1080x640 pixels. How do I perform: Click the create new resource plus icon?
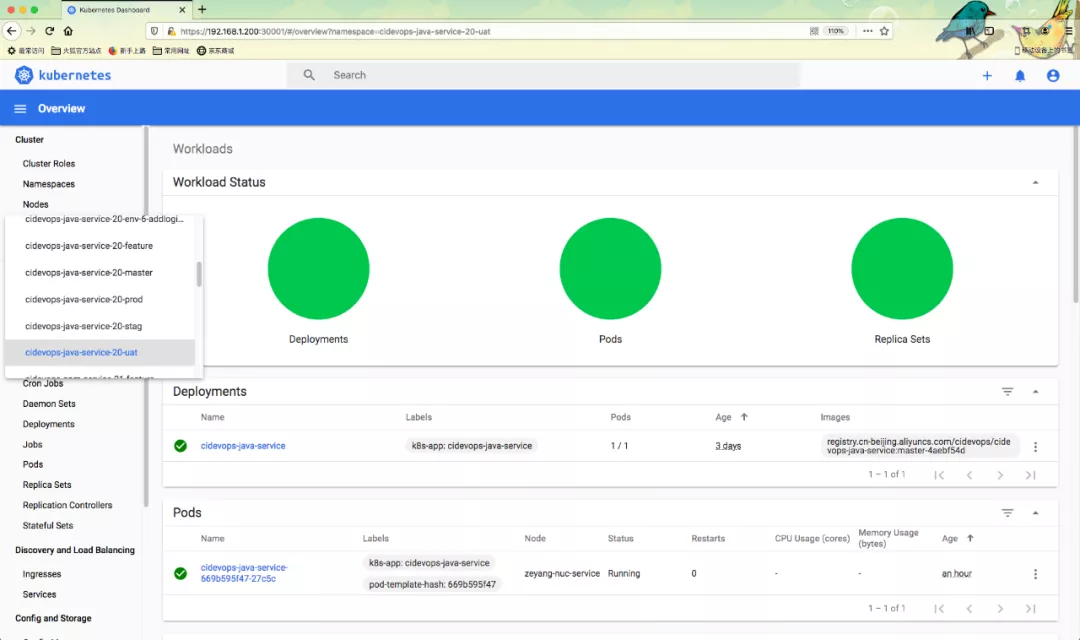(x=987, y=75)
